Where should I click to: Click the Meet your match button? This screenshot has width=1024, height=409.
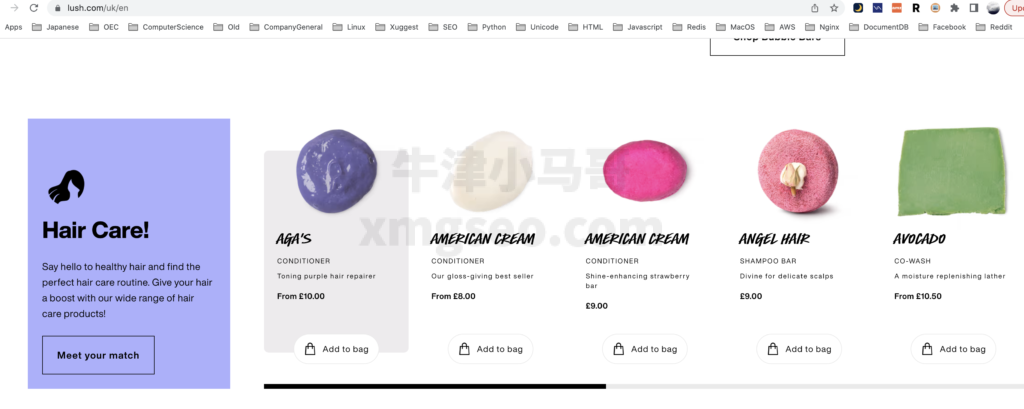pyautogui.click(x=98, y=355)
